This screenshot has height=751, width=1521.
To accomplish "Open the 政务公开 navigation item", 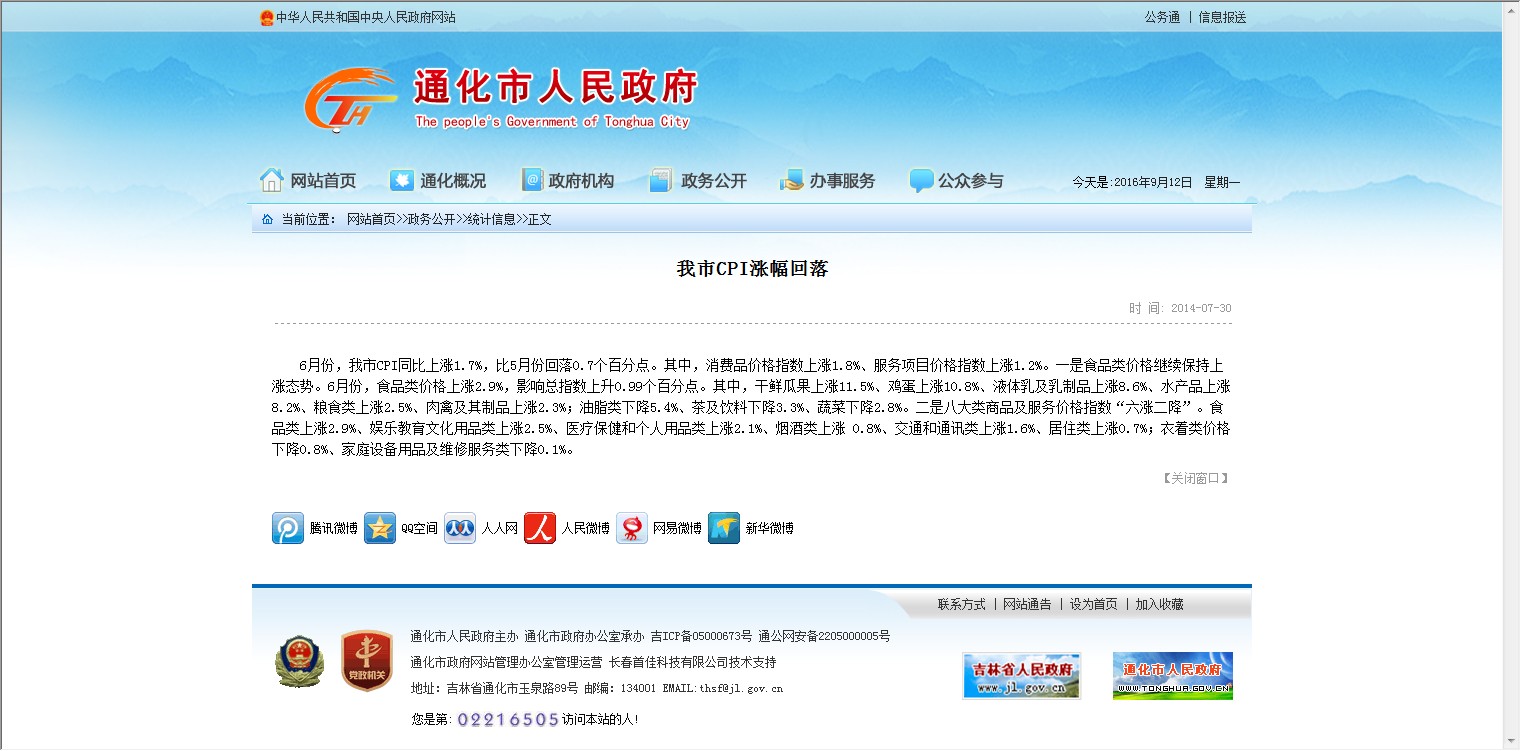I will click(698, 181).
